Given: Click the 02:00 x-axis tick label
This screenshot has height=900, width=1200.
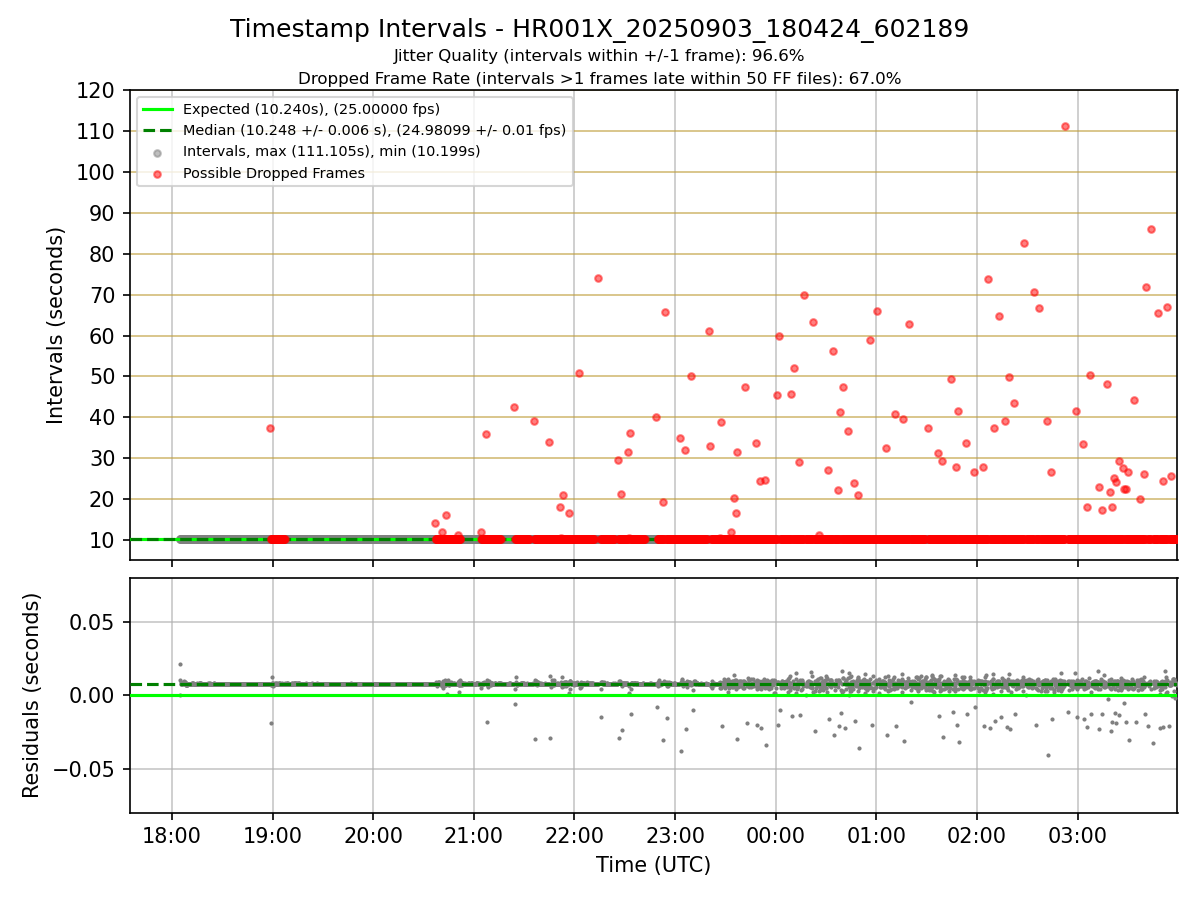Looking at the screenshot, I should (x=976, y=836).
